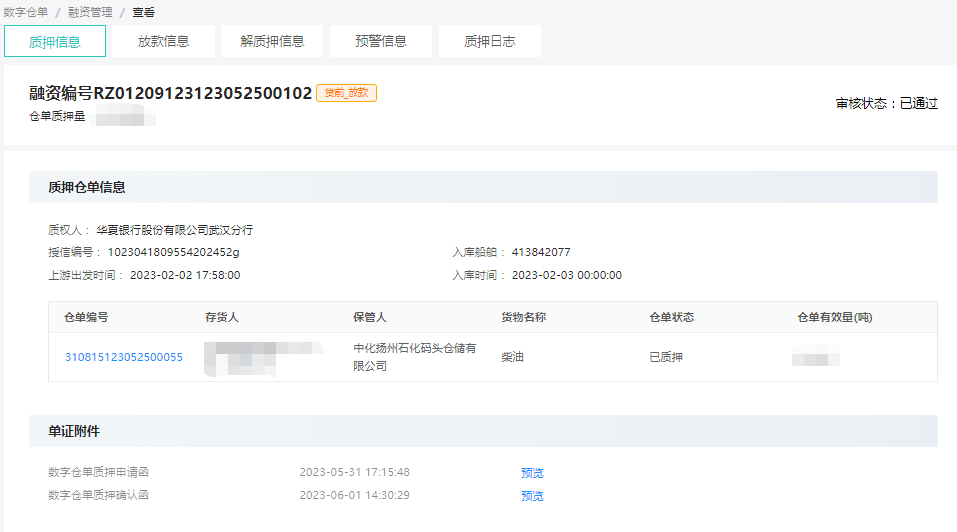957x532 pixels.
Task: Open warehouse receipt 310815123052500055
Action: click(x=124, y=357)
